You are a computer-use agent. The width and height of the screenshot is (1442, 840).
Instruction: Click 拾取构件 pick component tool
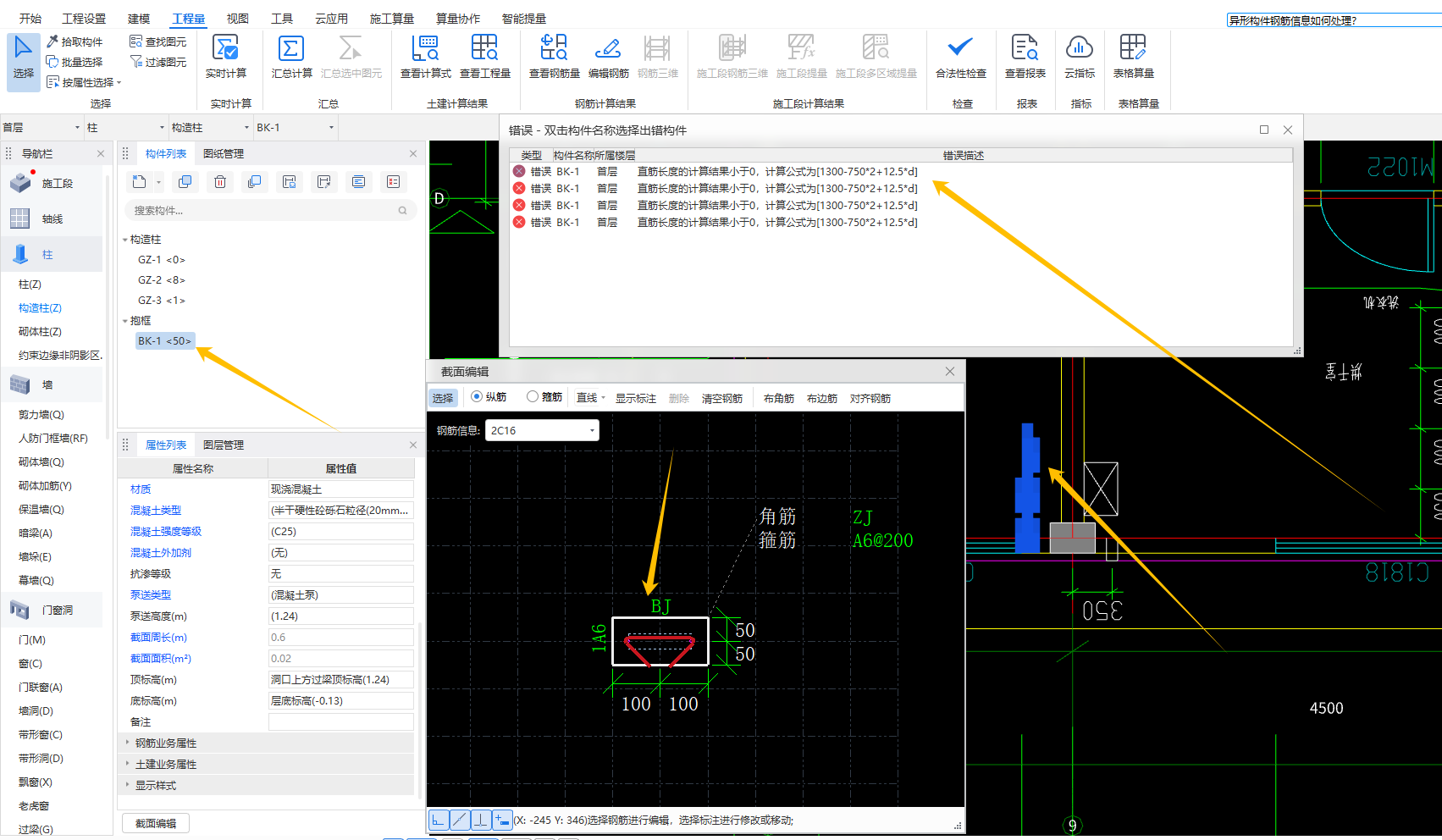[x=75, y=41]
